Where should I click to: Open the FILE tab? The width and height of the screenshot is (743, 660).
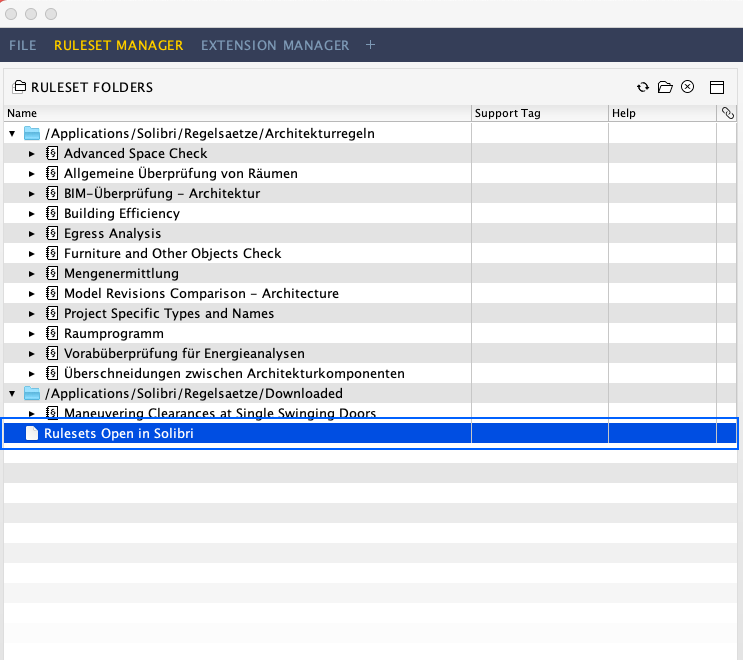tap(23, 45)
